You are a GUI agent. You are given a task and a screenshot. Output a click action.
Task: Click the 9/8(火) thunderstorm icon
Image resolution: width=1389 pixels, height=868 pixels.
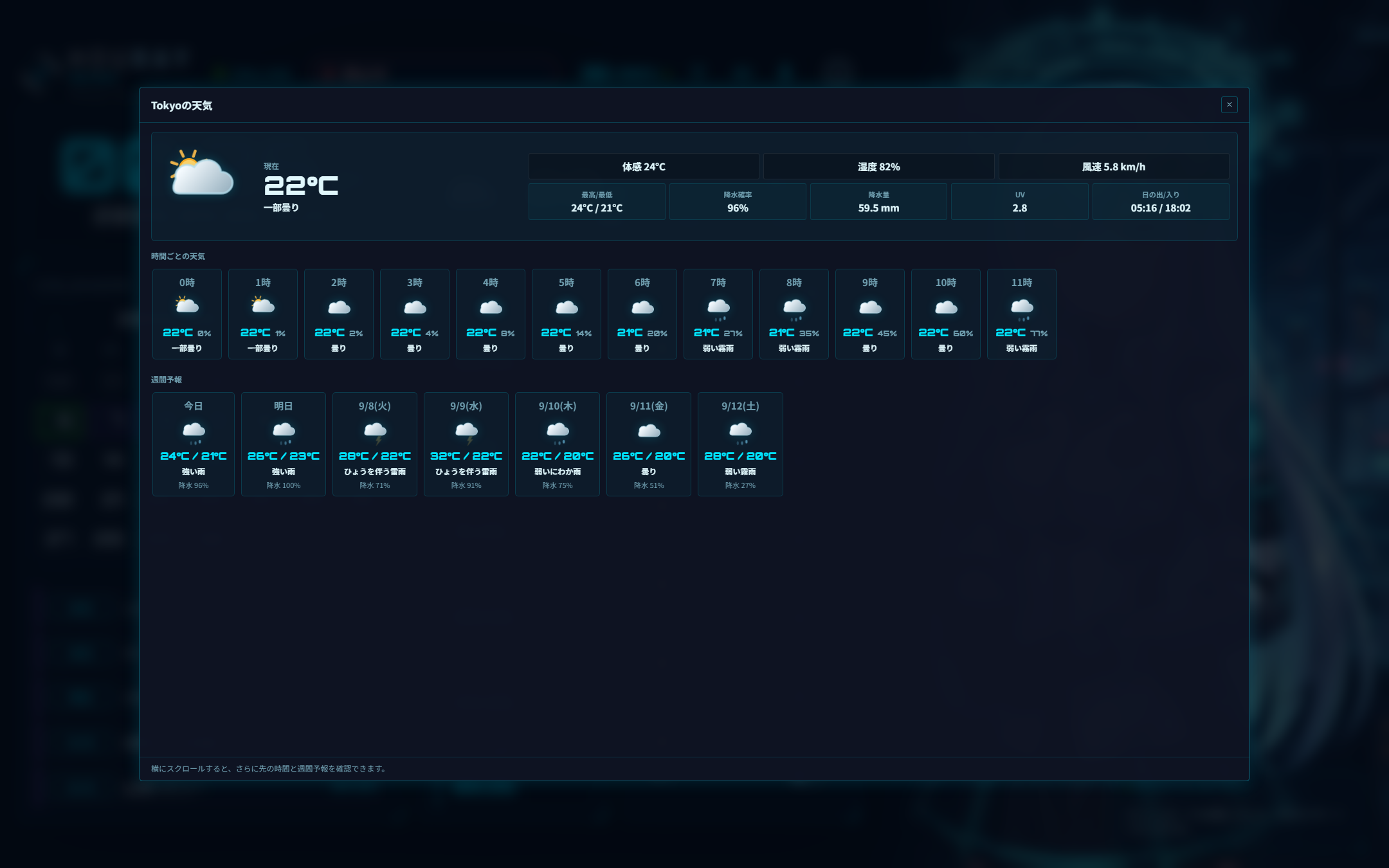coord(375,433)
